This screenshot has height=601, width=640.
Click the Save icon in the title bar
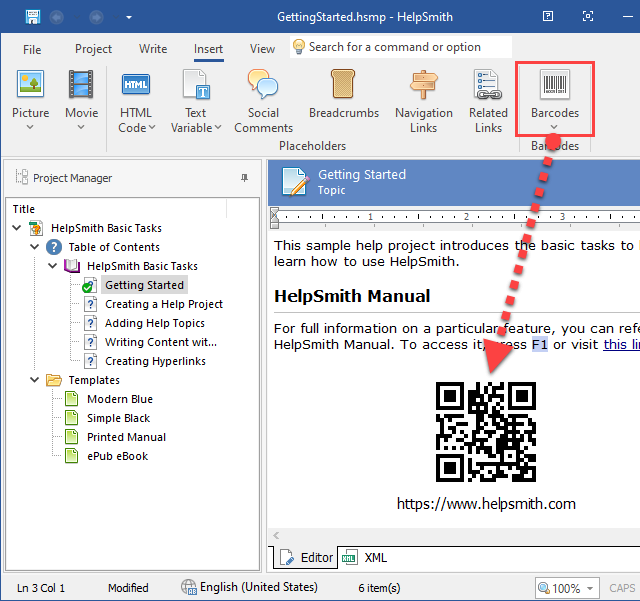point(33,17)
